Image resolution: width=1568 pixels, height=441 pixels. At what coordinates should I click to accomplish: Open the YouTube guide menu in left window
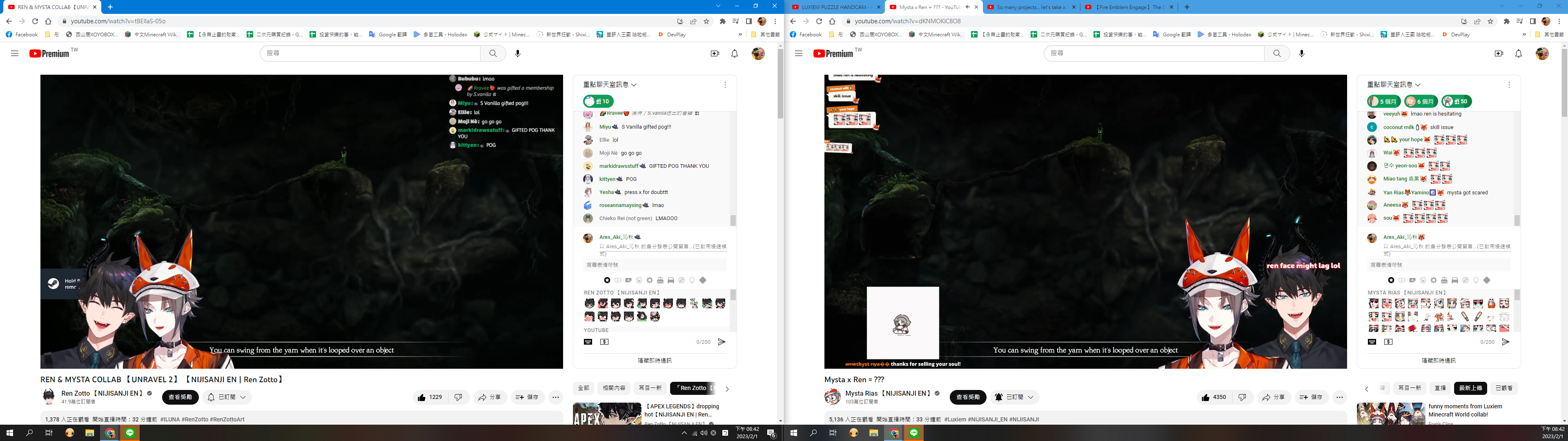pos(15,53)
